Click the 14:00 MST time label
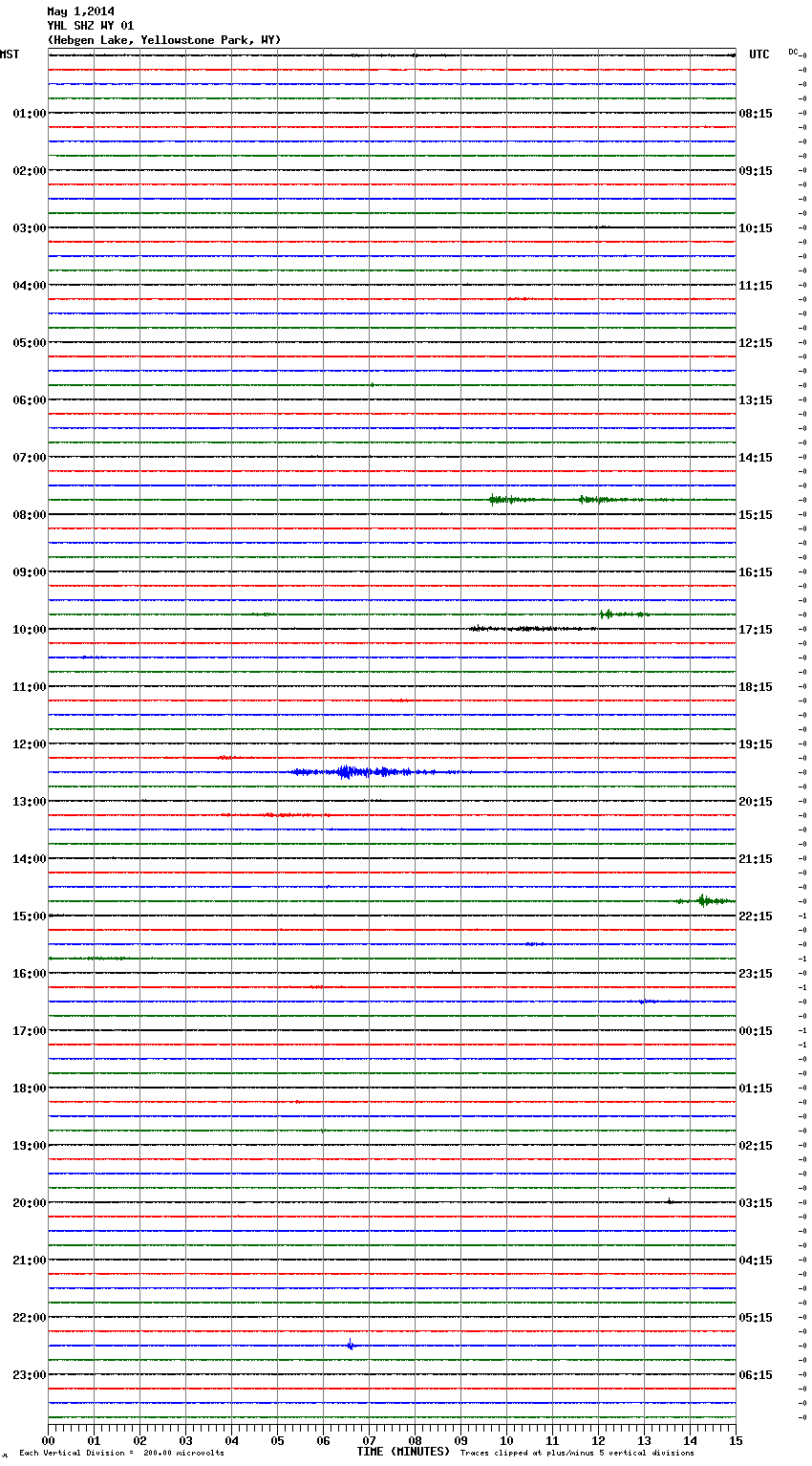Screen dimensions: 812x1466 click(x=30, y=859)
